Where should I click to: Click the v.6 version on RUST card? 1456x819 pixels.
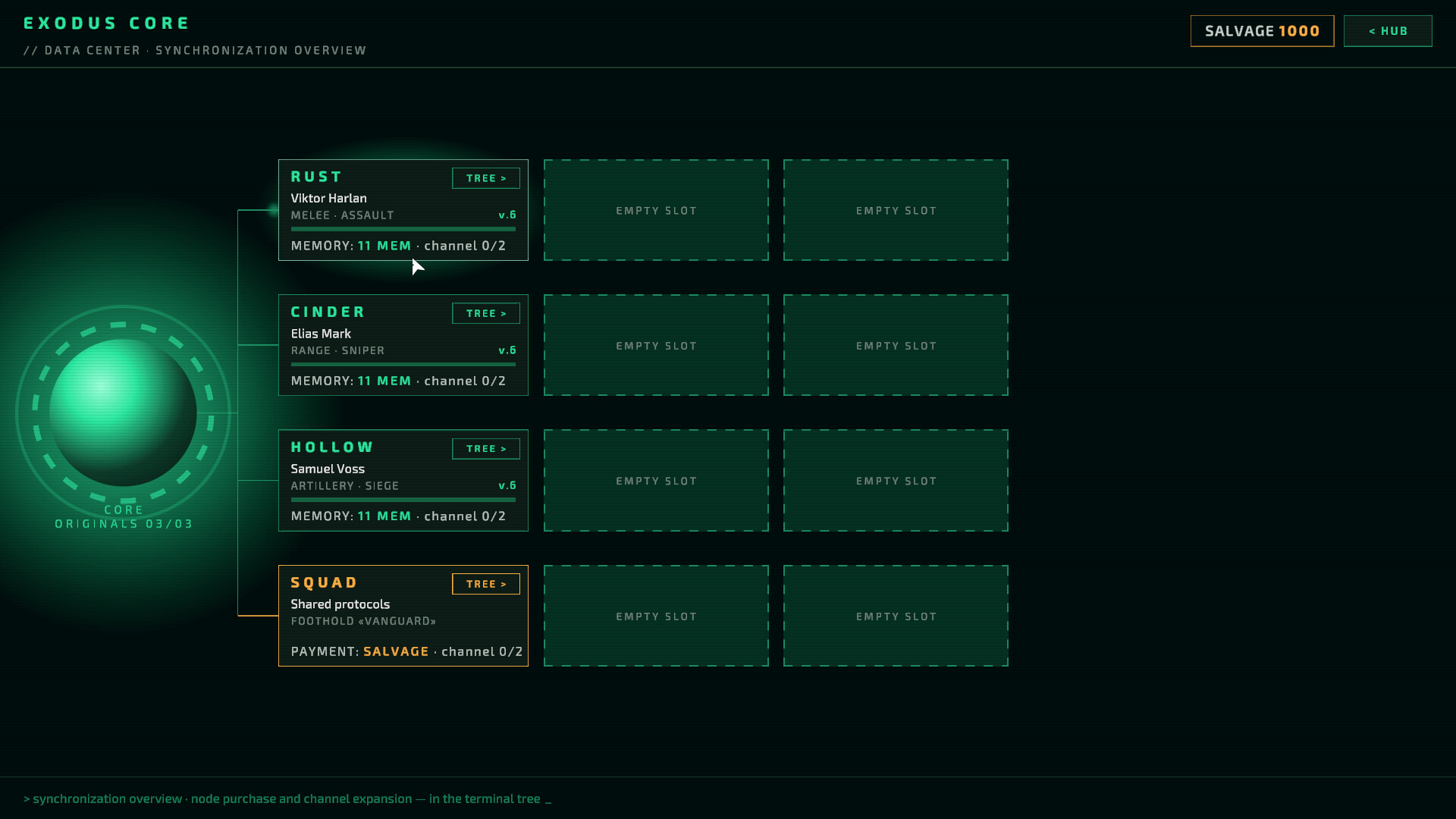coord(507,215)
